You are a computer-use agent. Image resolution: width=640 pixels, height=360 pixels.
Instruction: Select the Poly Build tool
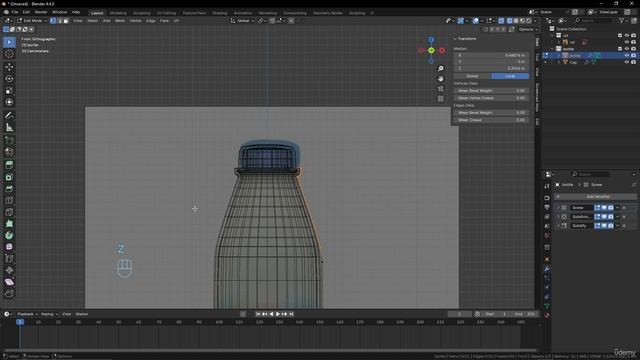[9, 224]
